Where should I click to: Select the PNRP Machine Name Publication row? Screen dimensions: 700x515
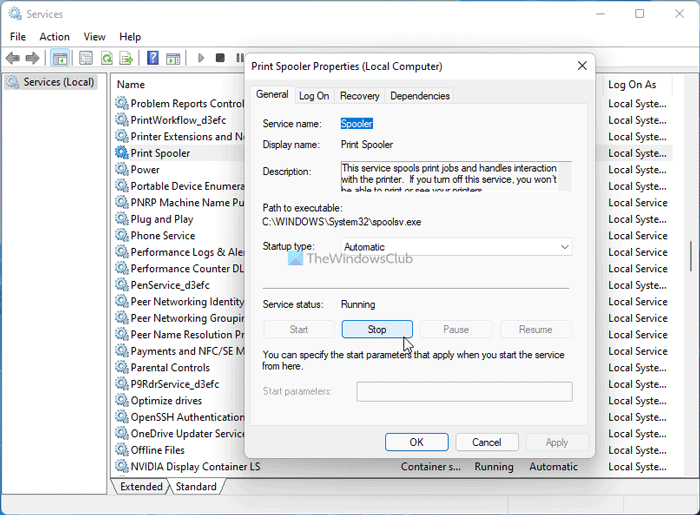point(179,202)
